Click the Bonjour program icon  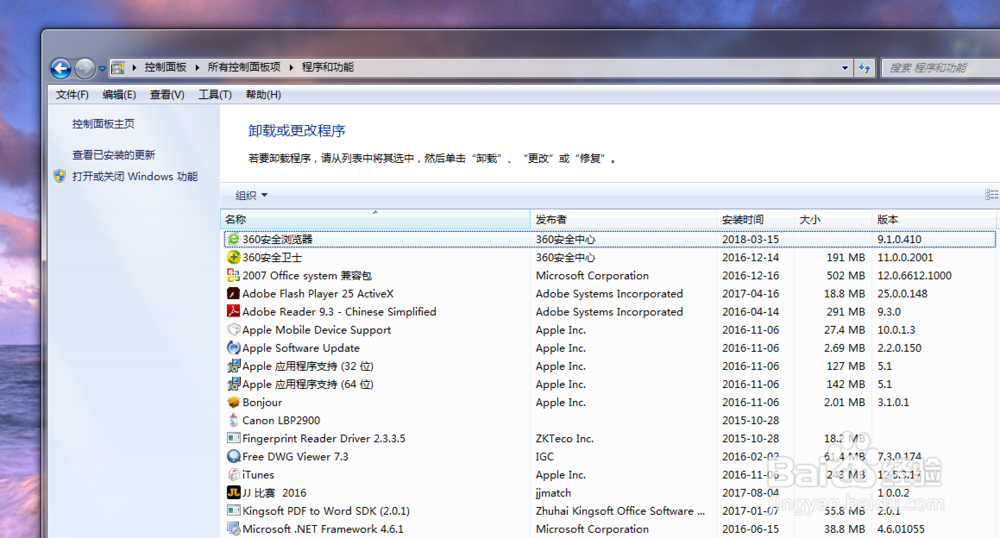coord(233,402)
